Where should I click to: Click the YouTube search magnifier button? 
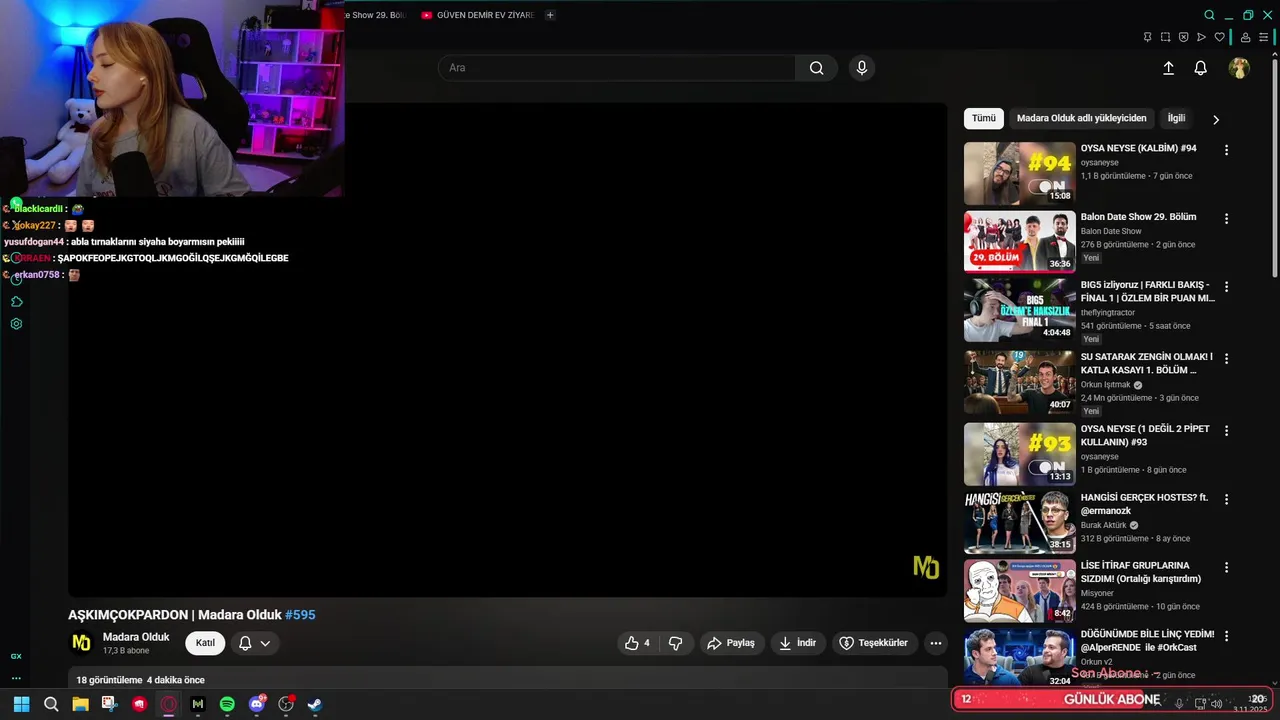(816, 68)
